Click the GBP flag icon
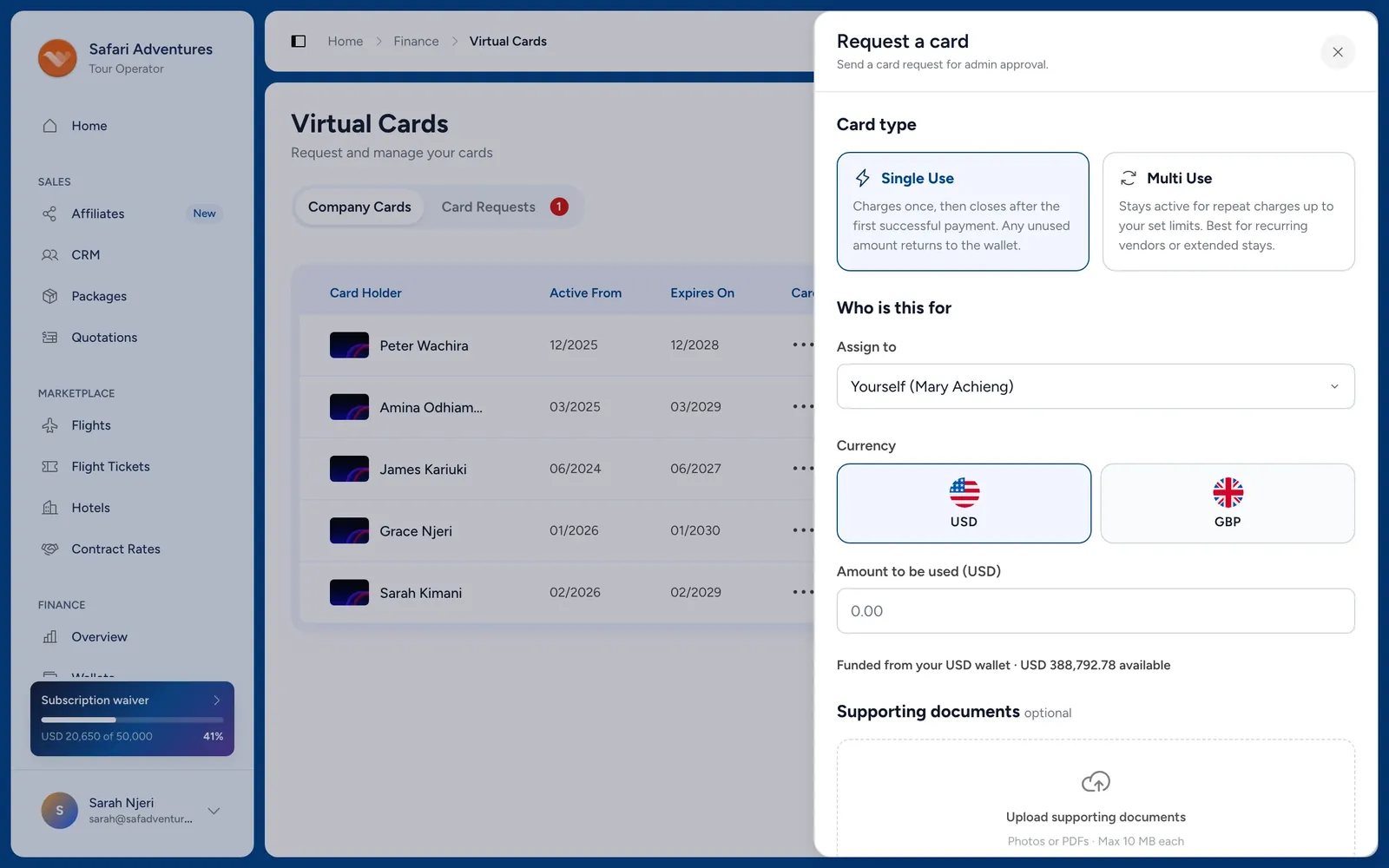 [x=1228, y=493]
